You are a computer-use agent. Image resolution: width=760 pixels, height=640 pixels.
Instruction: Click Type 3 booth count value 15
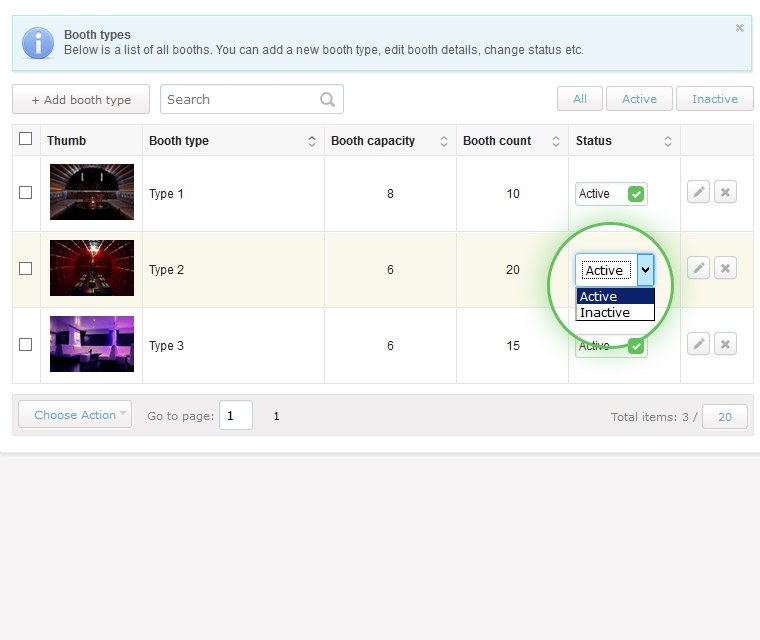[513, 346]
